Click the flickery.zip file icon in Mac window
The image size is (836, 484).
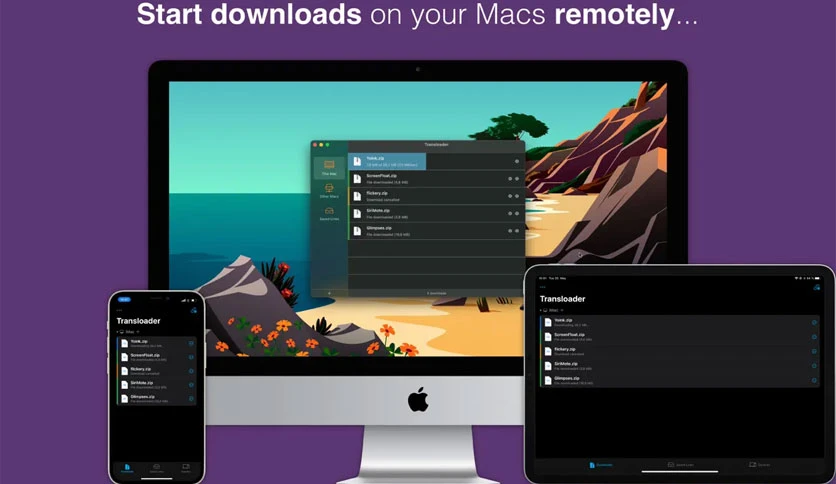click(357, 196)
